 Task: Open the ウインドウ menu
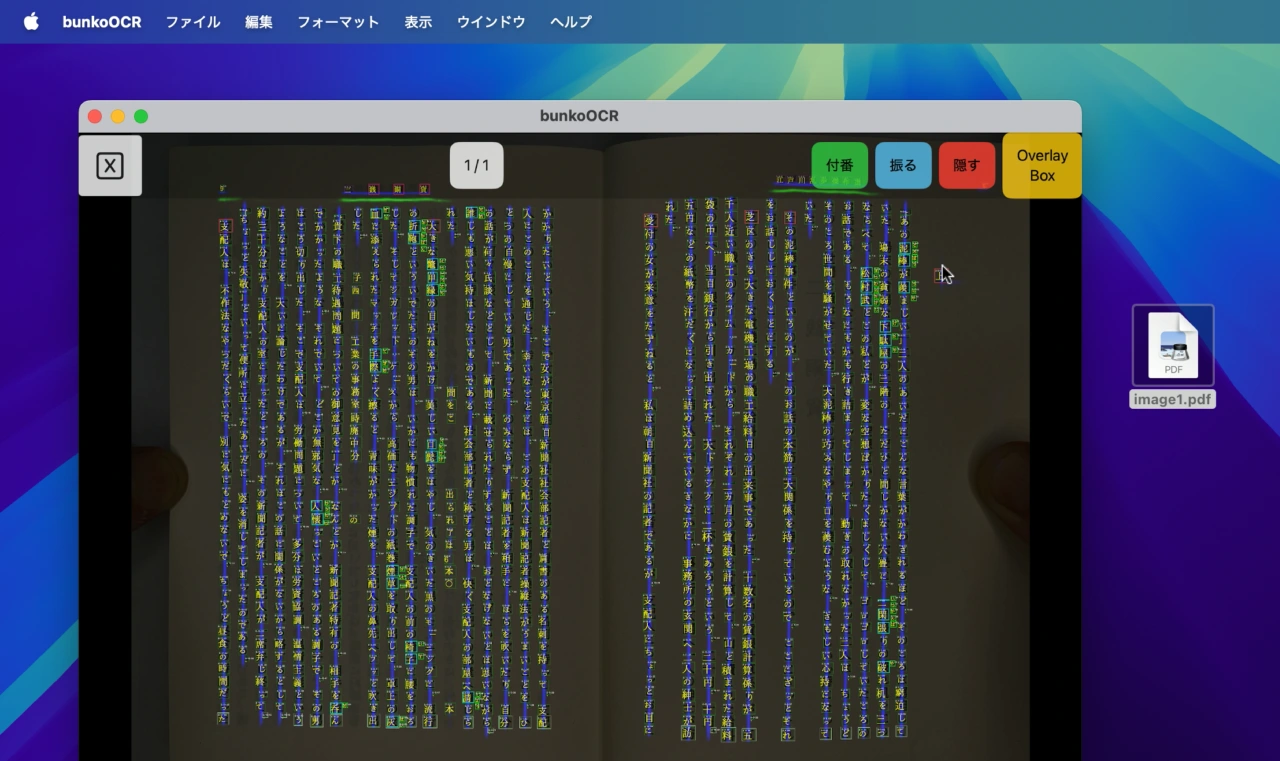(491, 21)
